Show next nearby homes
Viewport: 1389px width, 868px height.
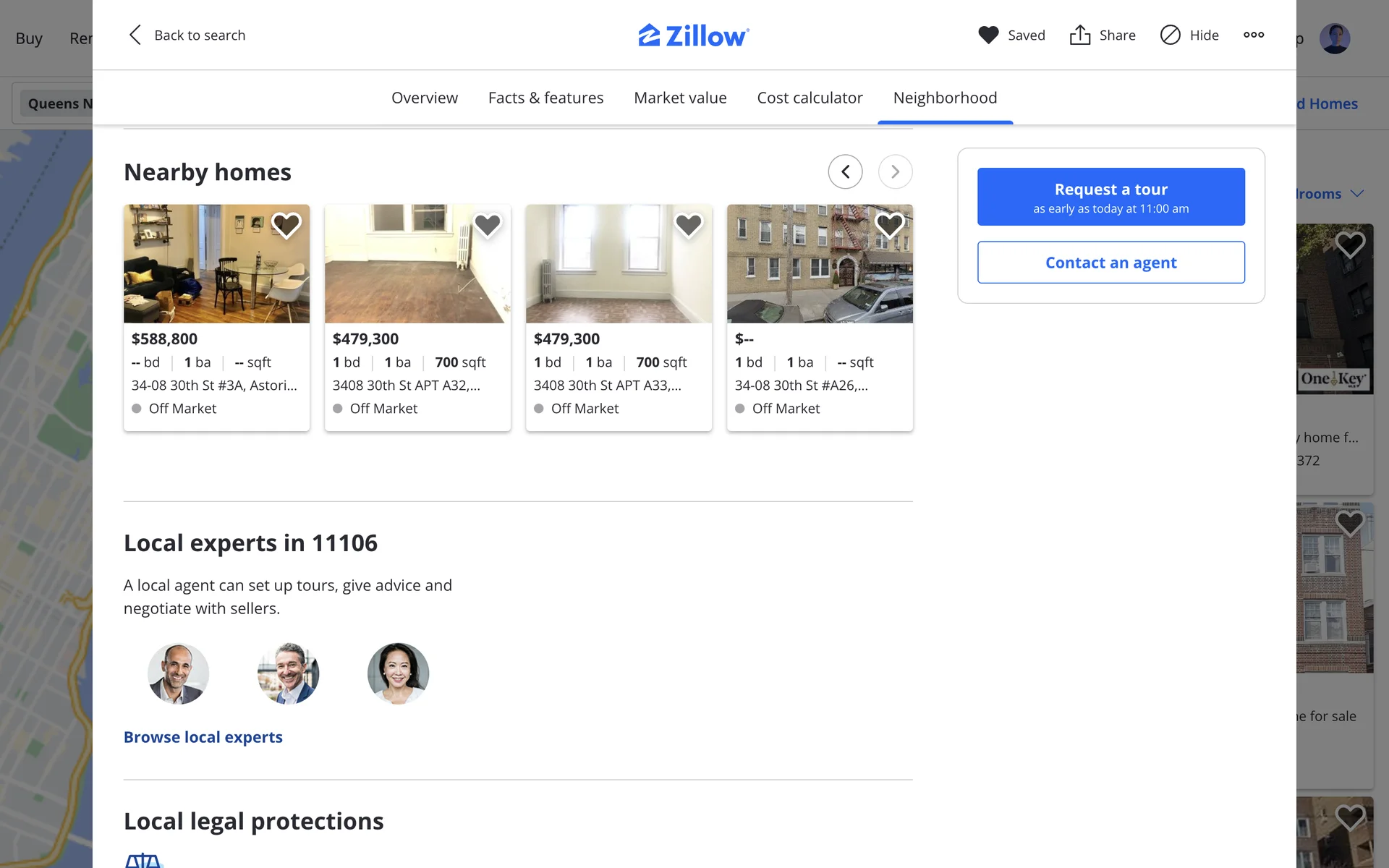click(x=895, y=171)
